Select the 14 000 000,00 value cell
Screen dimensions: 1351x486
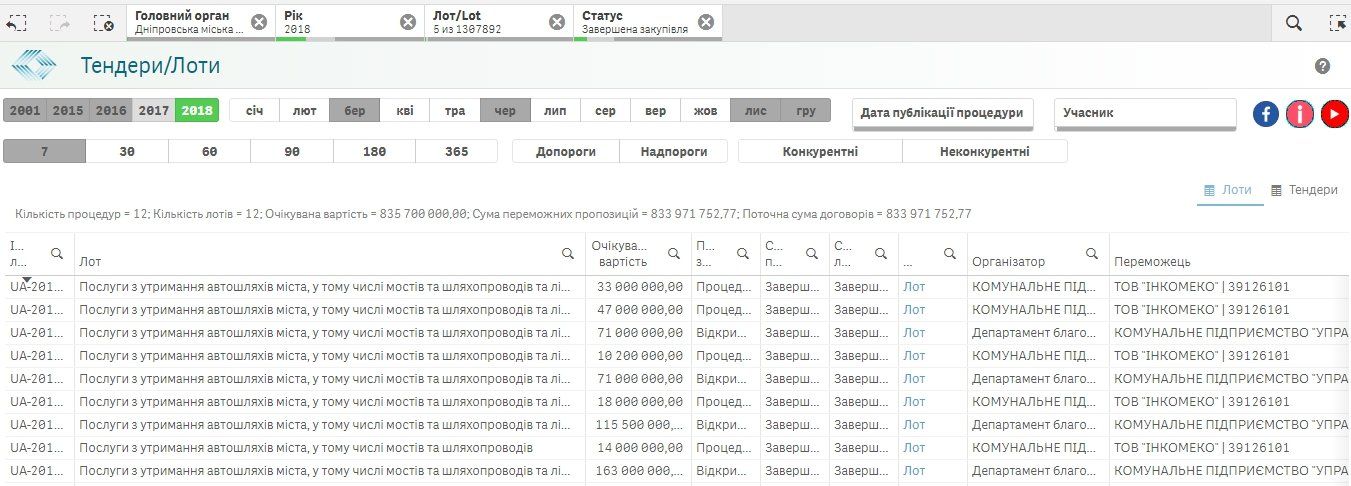[x=638, y=447]
